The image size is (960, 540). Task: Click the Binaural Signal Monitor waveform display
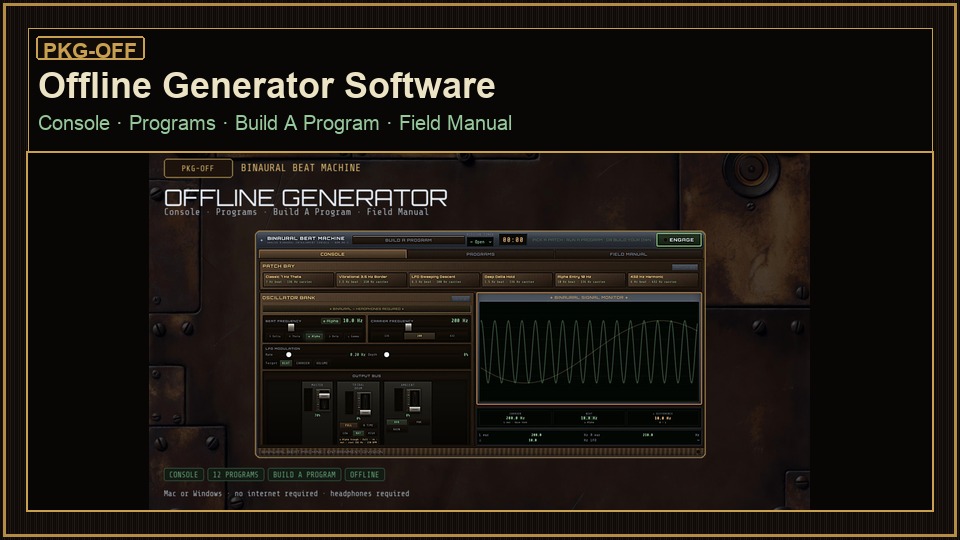[x=589, y=352]
